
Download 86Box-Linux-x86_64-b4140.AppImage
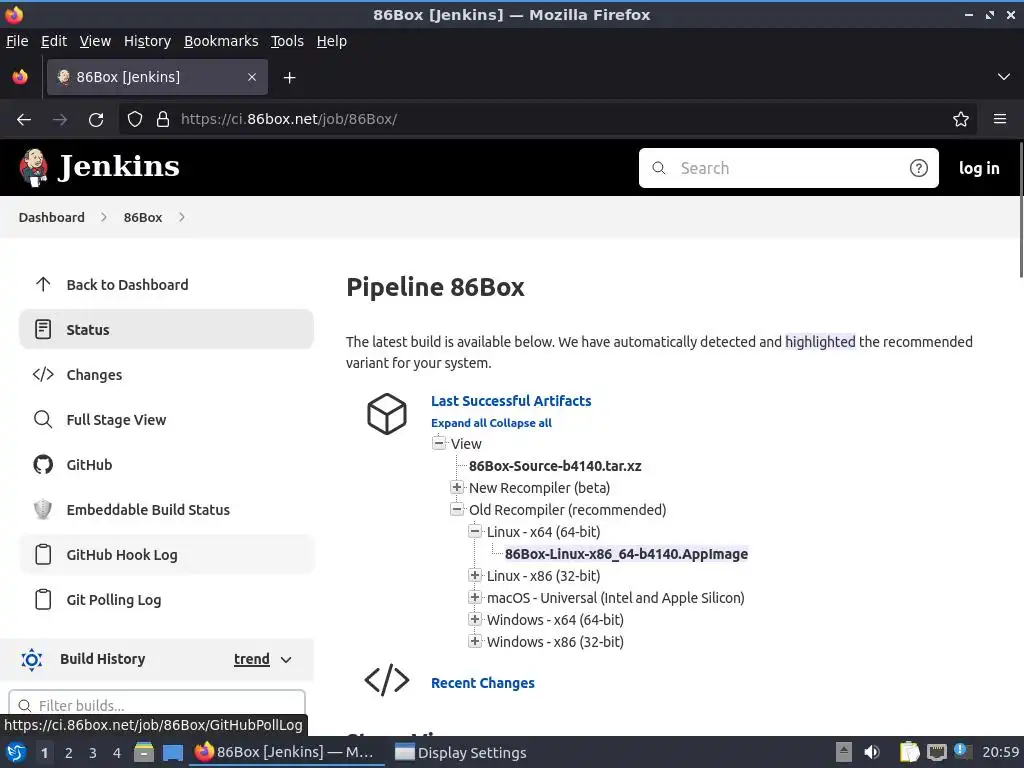(626, 554)
